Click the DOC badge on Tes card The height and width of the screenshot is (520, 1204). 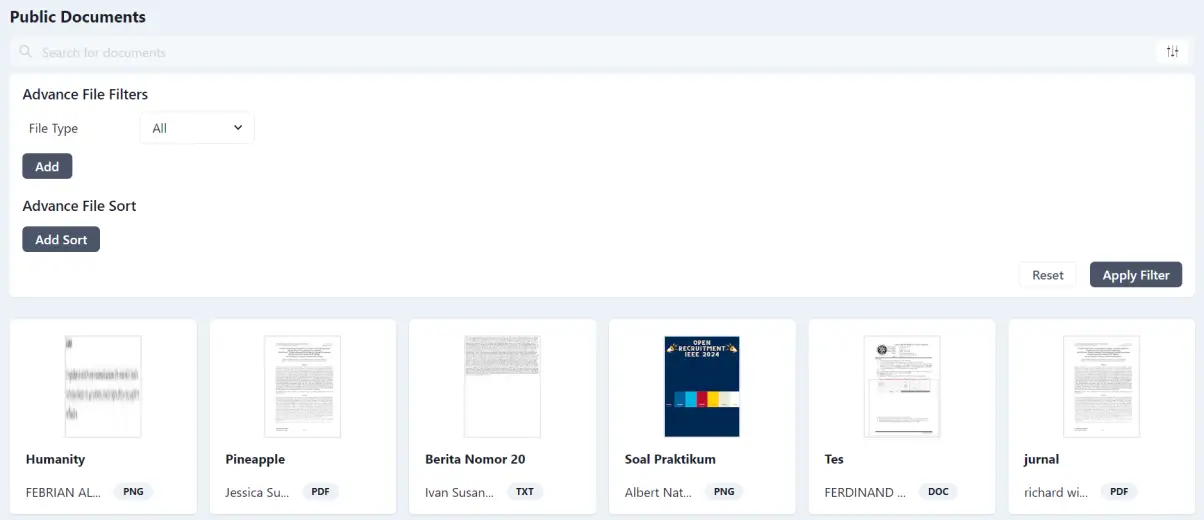[x=938, y=492]
